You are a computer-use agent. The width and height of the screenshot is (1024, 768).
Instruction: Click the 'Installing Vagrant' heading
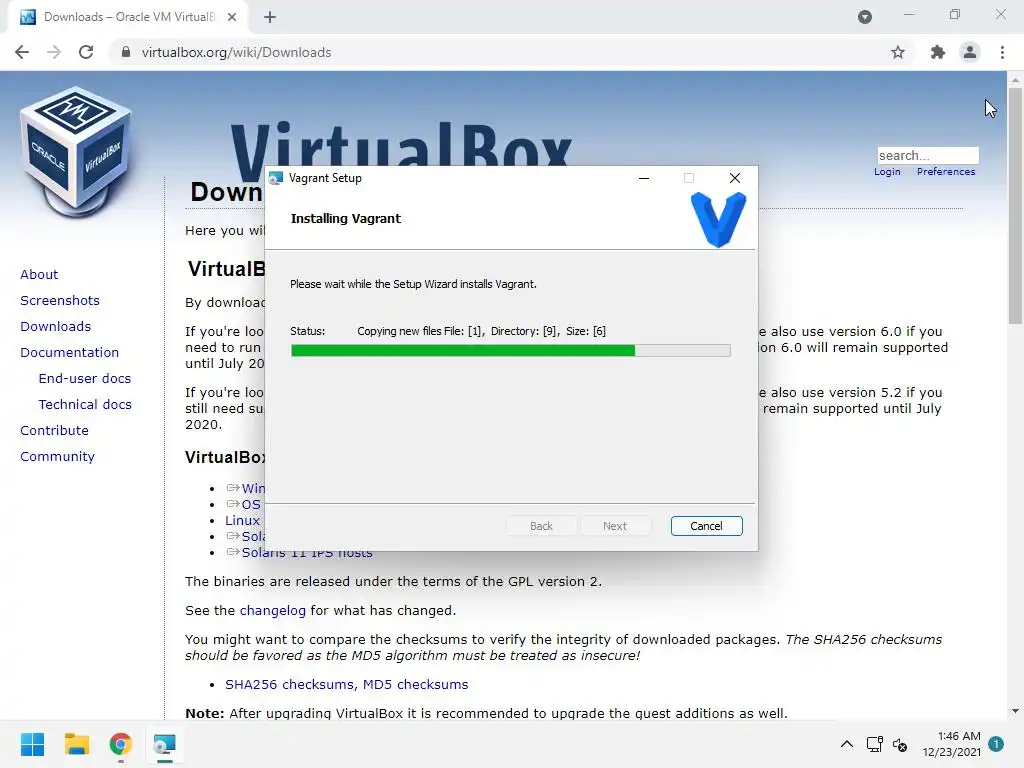point(345,219)
